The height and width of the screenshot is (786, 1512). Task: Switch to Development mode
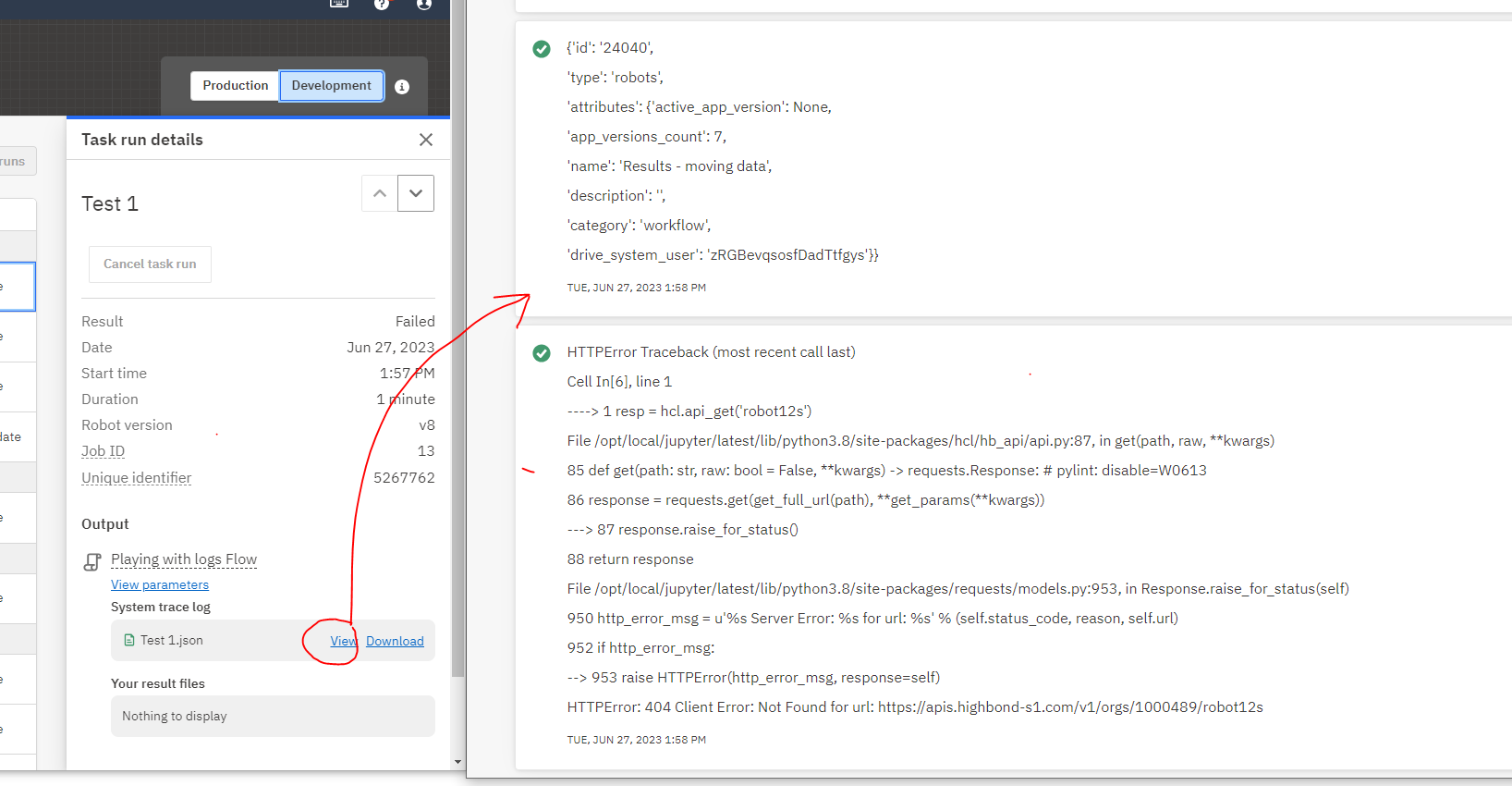[331, 86]
